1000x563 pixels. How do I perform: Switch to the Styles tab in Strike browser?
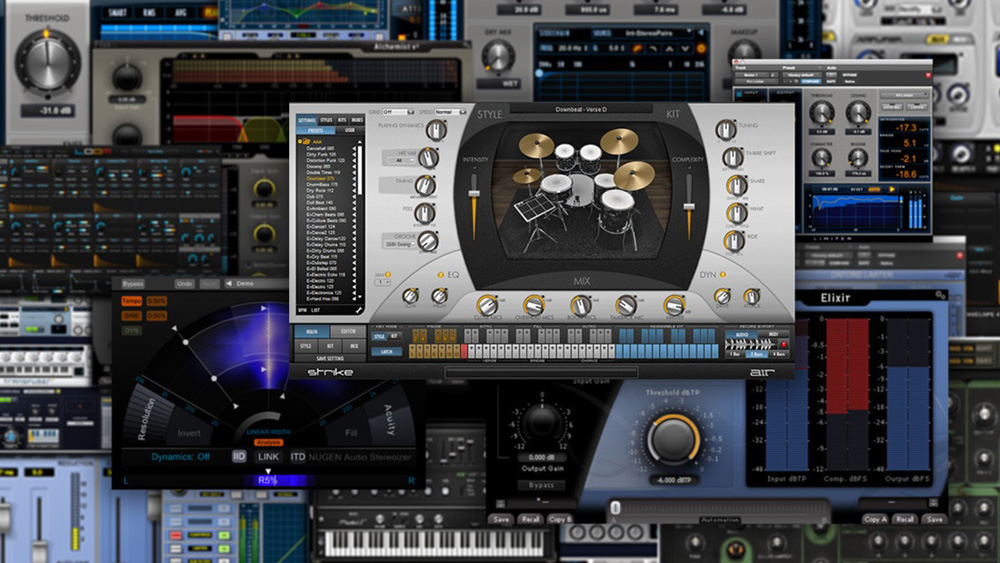[x=326, y=120]
